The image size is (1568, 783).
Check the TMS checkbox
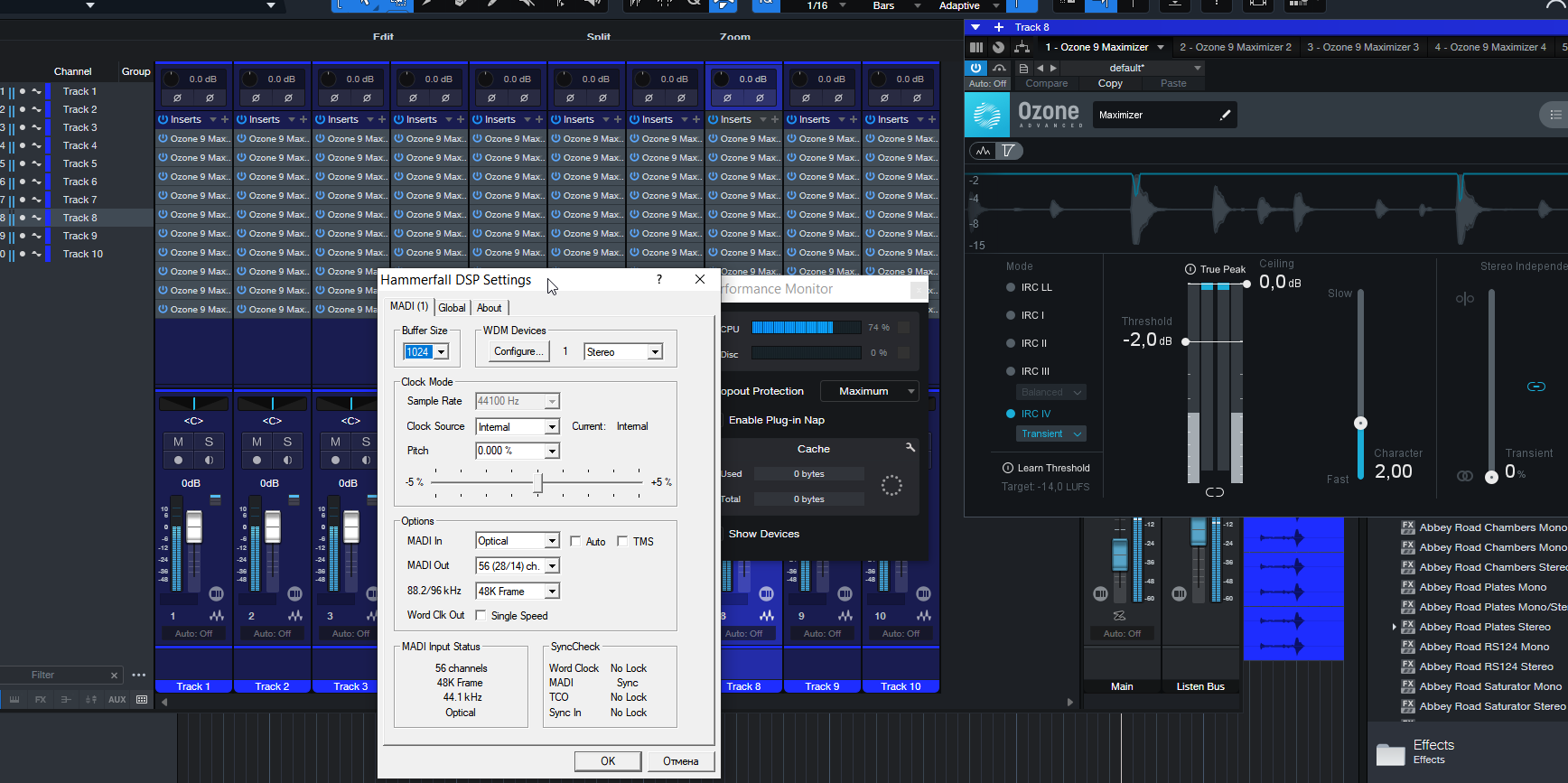point(622,541)
